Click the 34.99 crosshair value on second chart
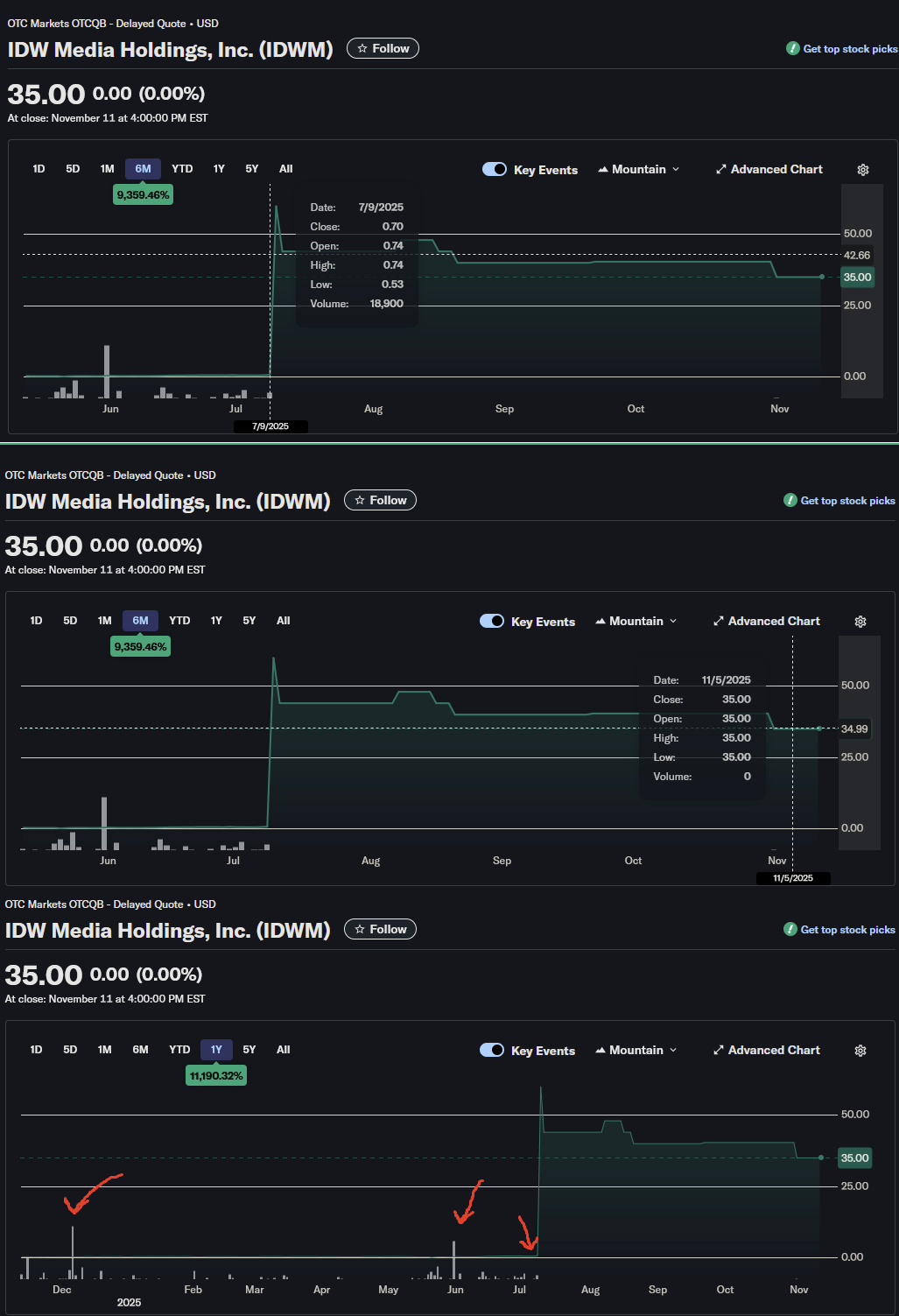 (854, 729)
